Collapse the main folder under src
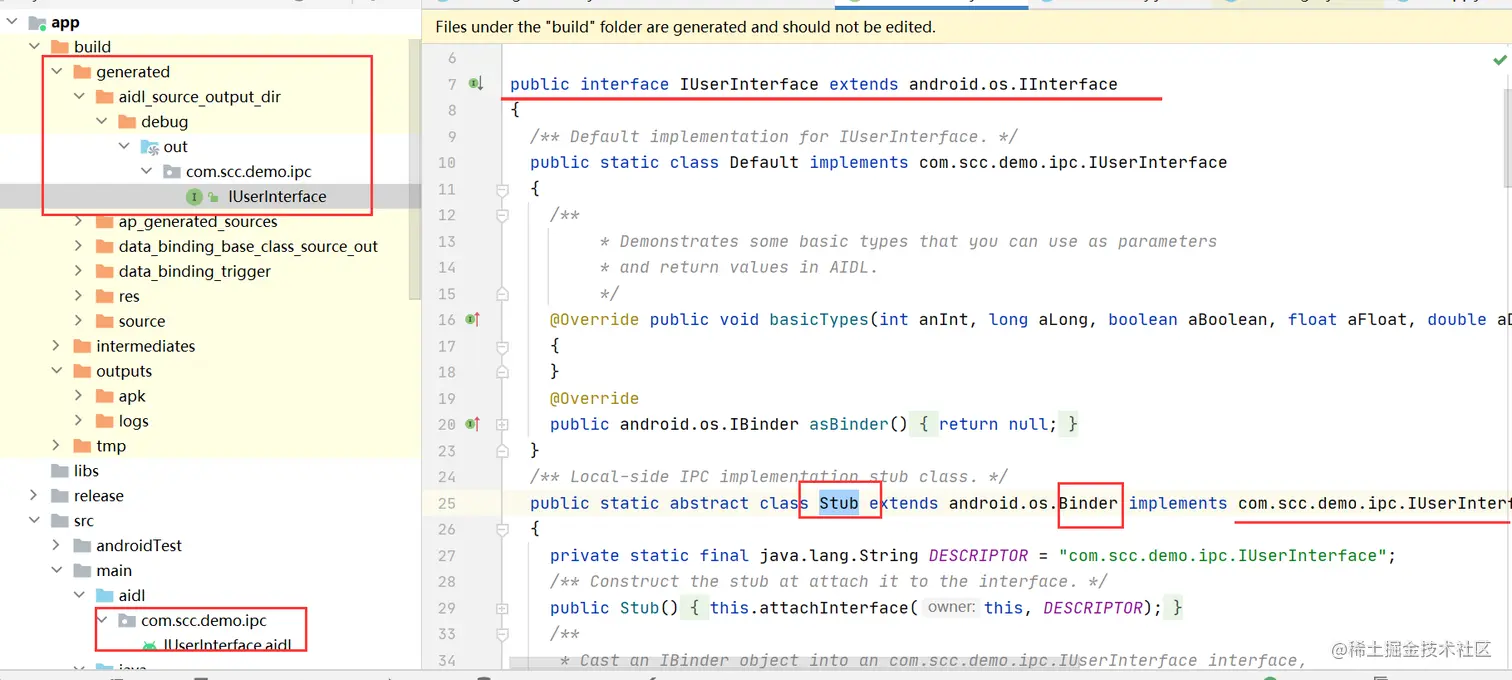The image size is (1512, 680). (x=57, y=571)
